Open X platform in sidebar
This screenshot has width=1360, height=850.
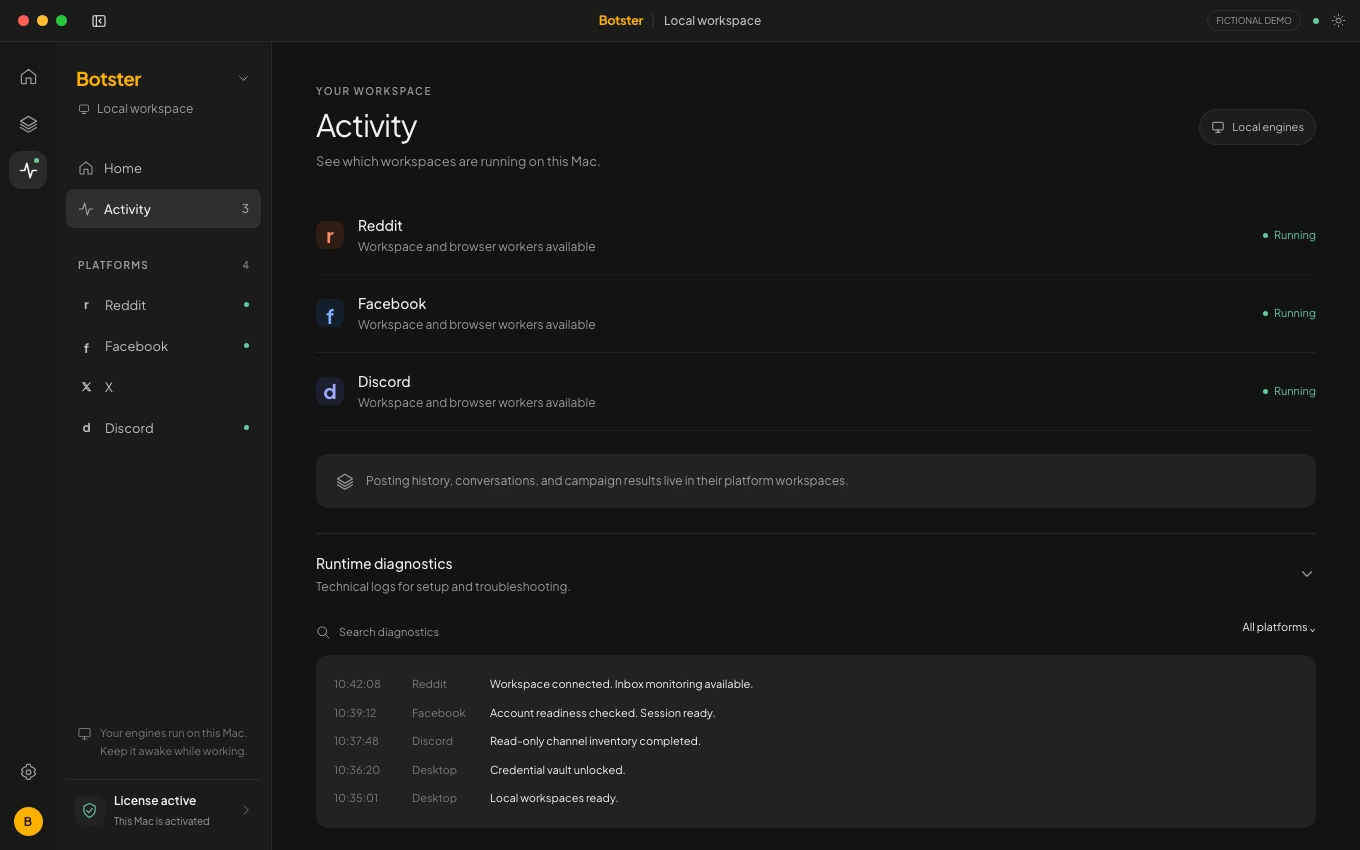pos(163,387)
